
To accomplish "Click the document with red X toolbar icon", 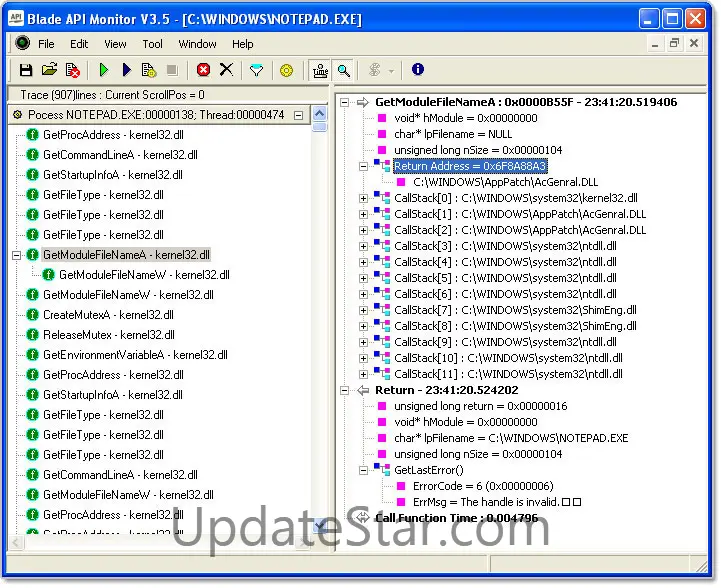I will [72, 70].
